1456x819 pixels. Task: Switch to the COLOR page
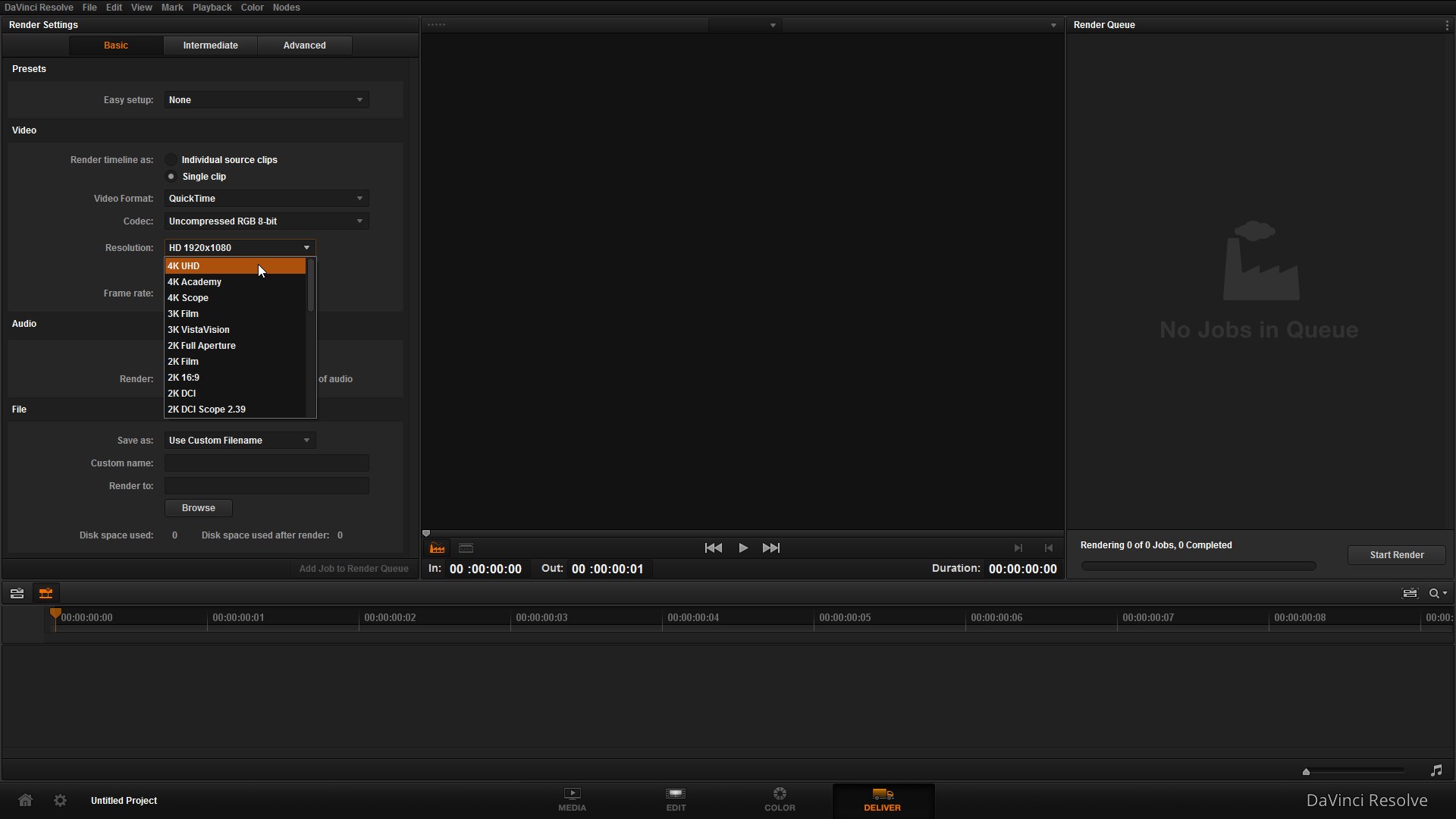coord(780,800)
